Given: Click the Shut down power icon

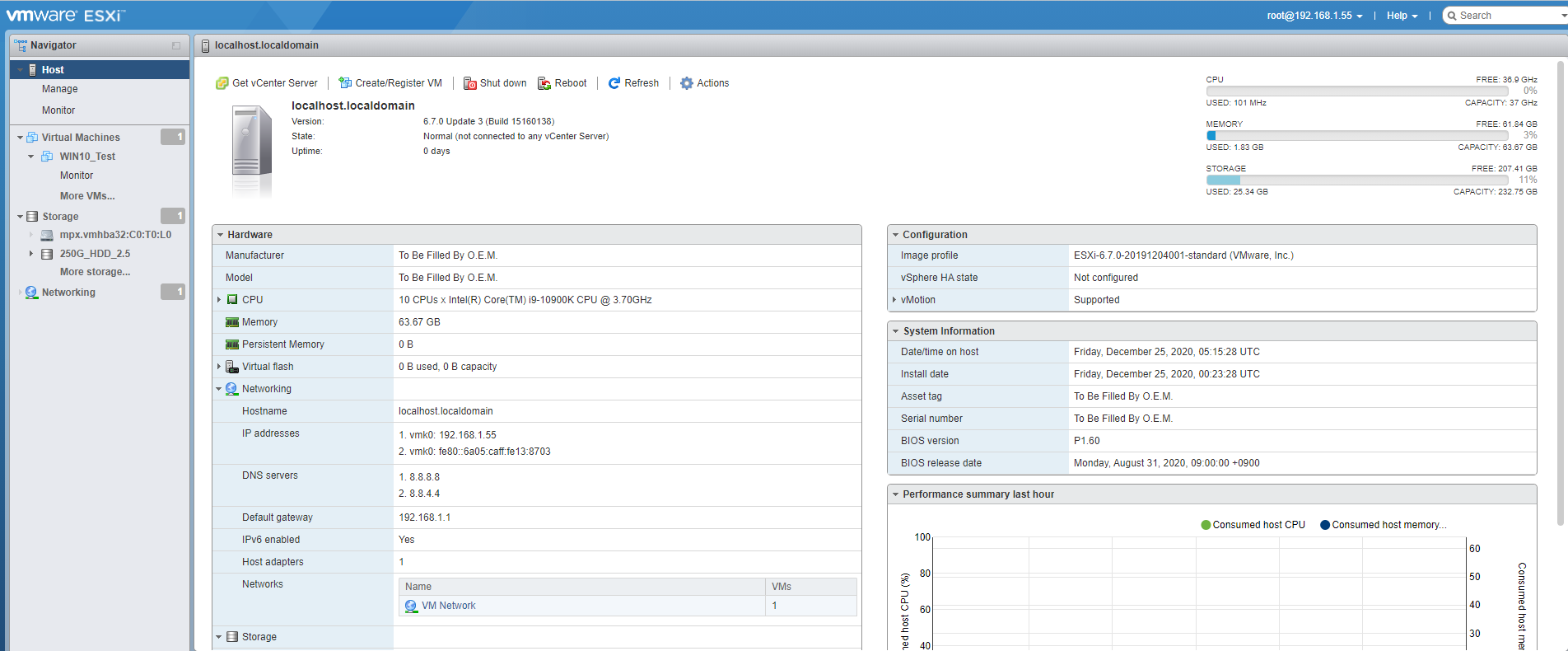Looking at the screenshot, I should coord(470,83).
